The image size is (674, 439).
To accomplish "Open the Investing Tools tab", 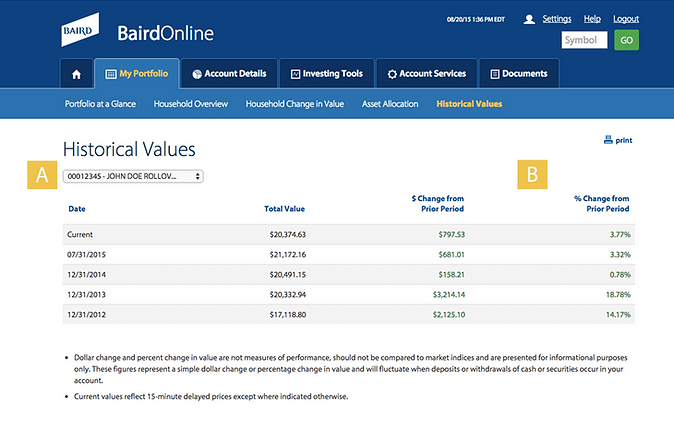I will pos(327,74).
